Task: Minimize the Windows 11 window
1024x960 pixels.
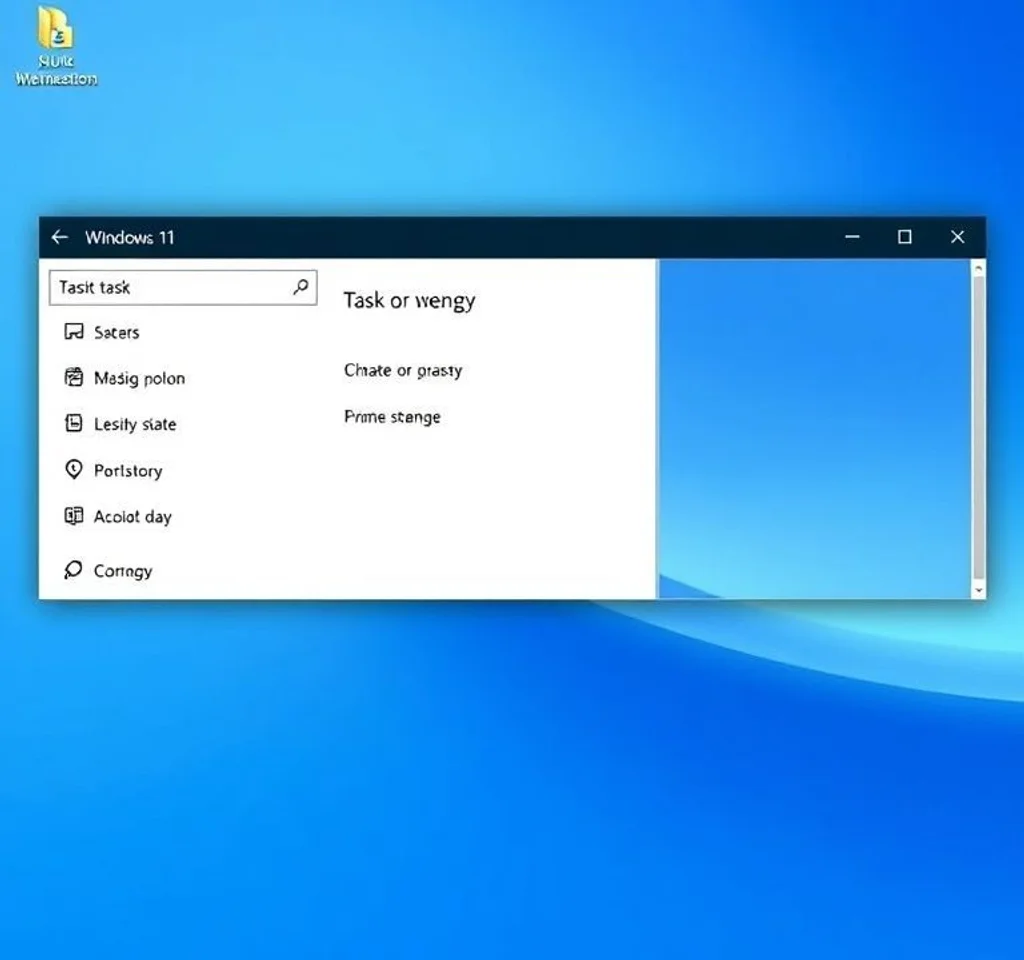Action: coord(852,237)
